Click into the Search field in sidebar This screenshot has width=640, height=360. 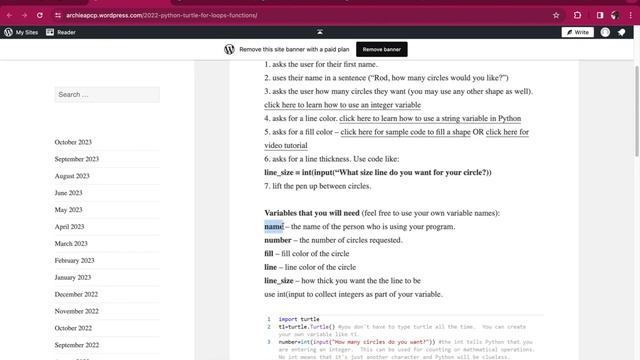tap(107, 94)
